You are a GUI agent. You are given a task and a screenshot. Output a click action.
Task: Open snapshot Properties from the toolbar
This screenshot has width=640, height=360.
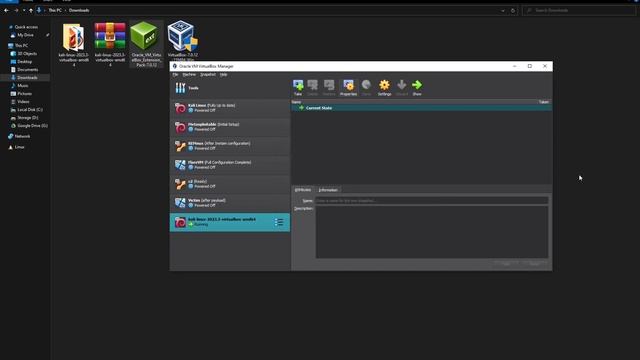click(x=348, y=88)
